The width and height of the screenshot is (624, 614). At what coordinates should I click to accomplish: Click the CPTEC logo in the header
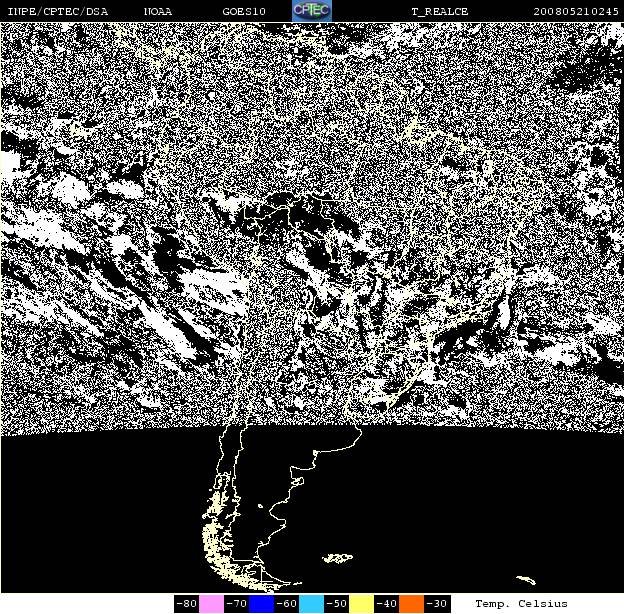pyautogui.click(x=312, y=11)
